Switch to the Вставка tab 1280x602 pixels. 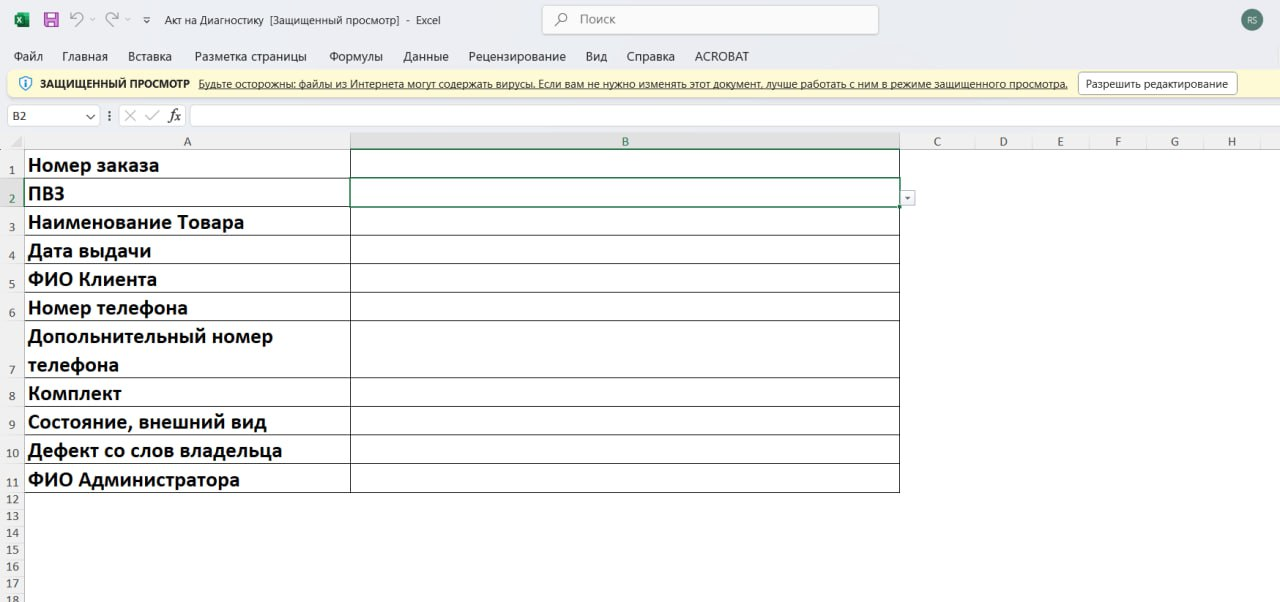[150, 56]
